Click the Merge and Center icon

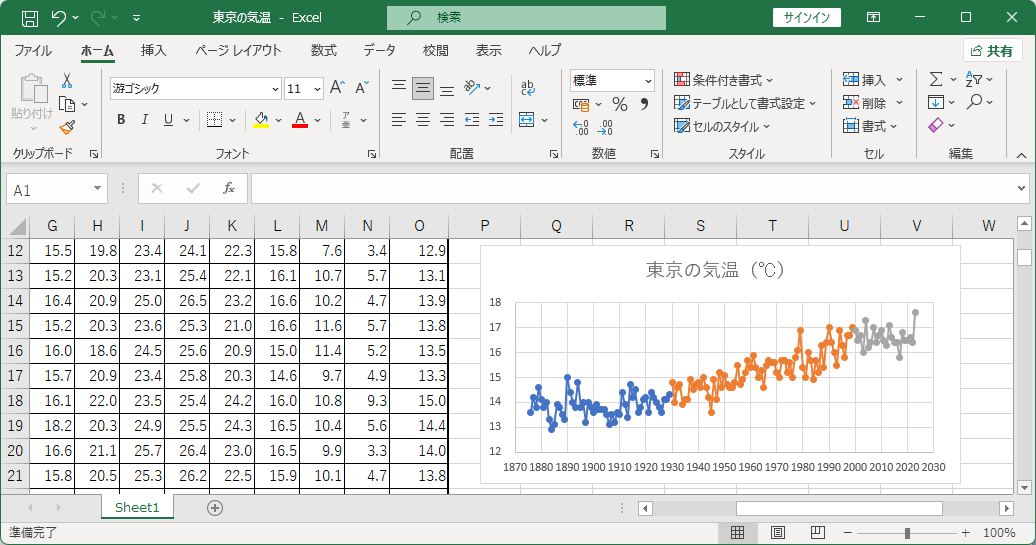[527, 120]
